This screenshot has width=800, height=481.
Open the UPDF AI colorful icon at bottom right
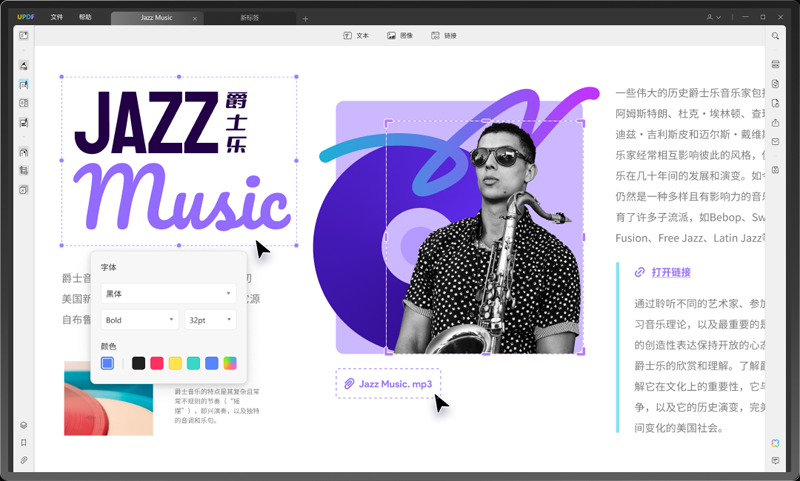(x=775, y=443)
